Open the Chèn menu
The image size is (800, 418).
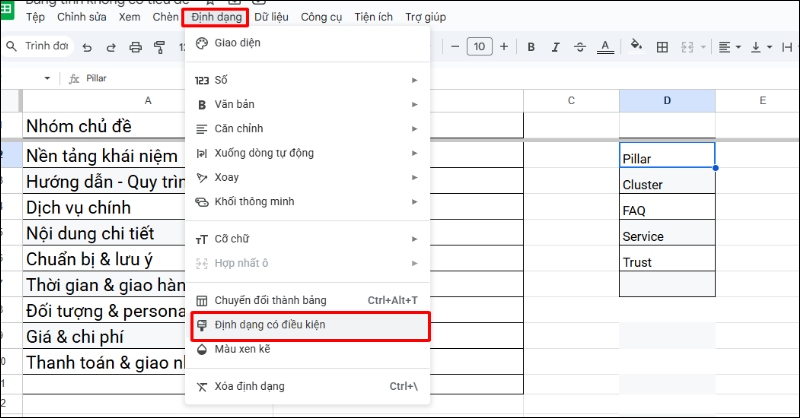(x=165, y=17)
